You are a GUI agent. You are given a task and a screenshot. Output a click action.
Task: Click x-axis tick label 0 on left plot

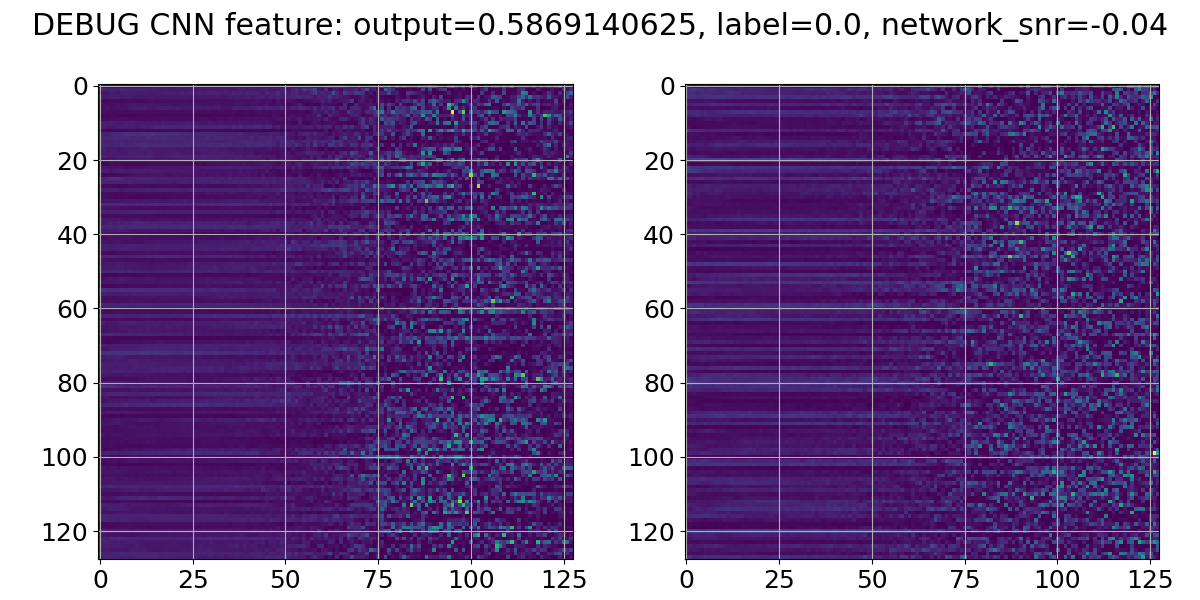click(100, 579)
